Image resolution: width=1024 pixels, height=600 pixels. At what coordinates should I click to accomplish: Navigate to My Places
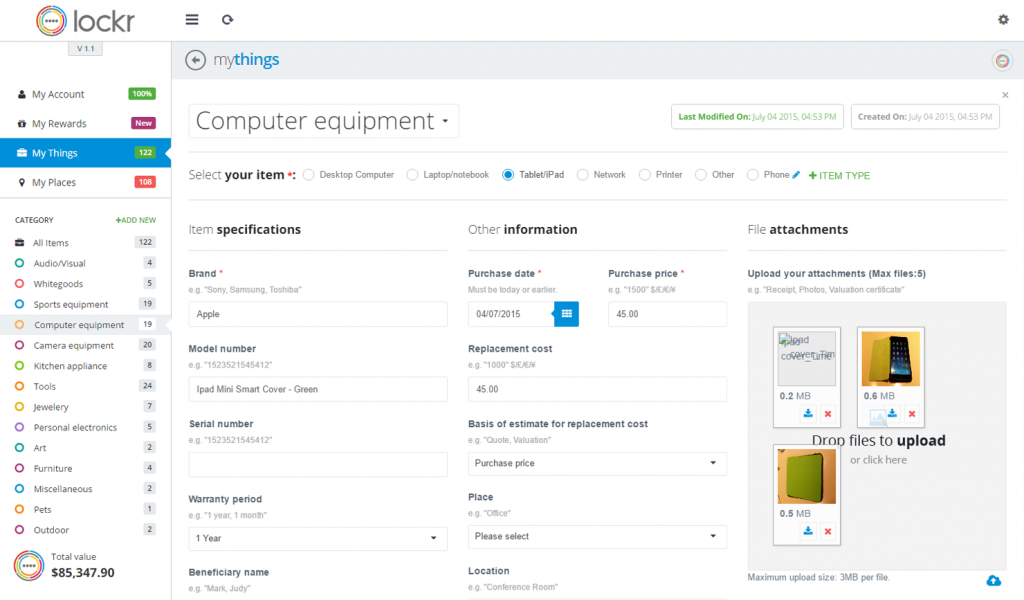click(86, 182)
